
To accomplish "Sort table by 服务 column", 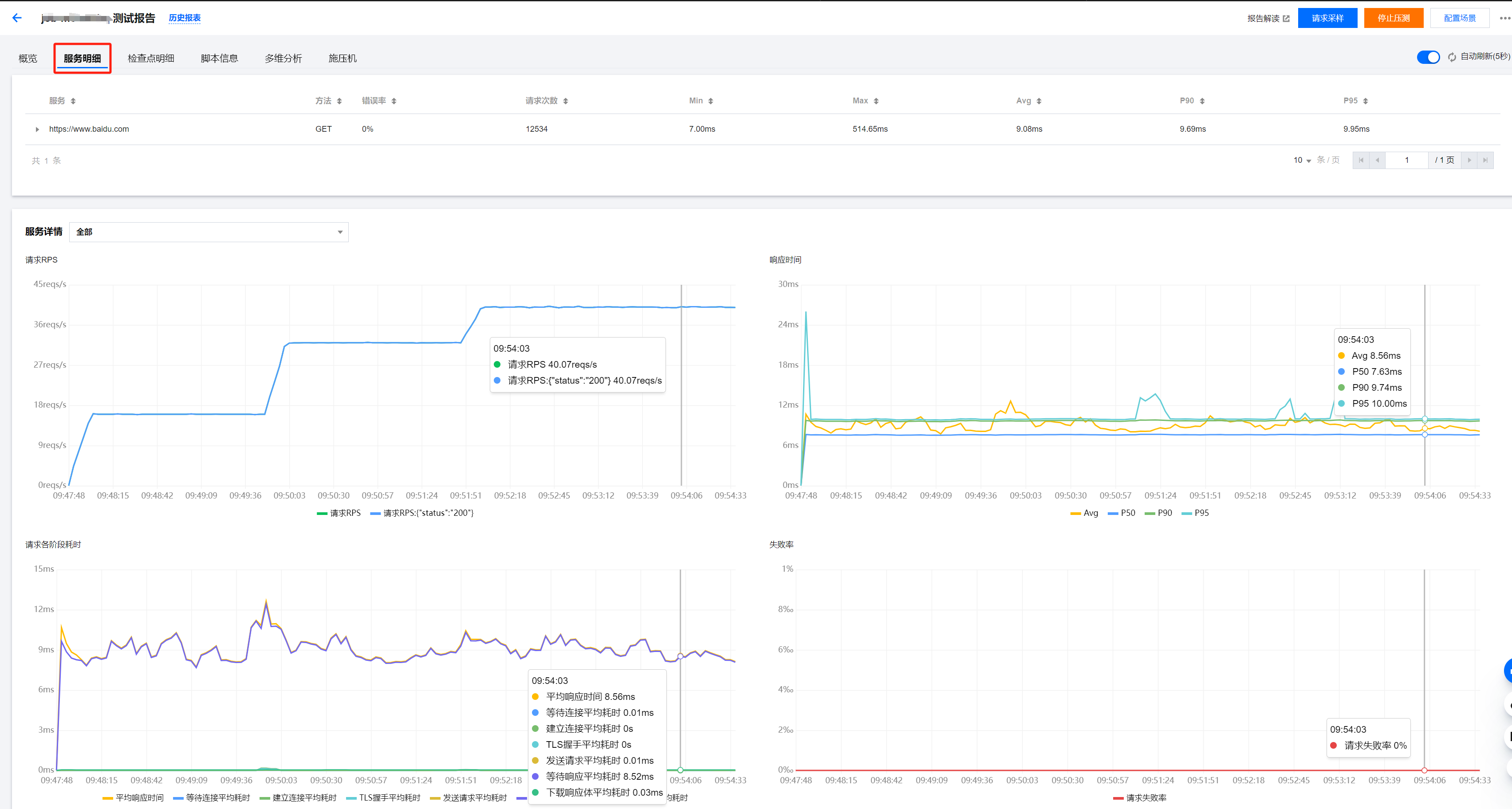I will coord(73,101).
